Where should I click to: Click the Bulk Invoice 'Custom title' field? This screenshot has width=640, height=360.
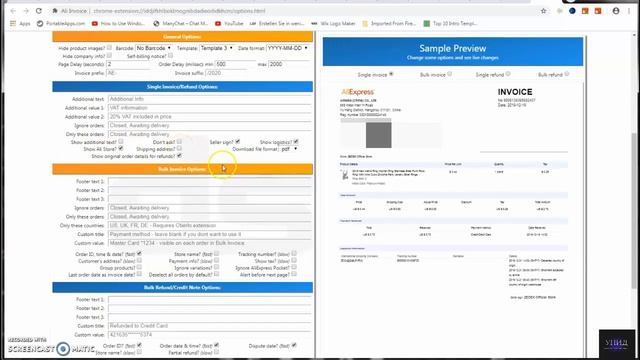click(210, 234)
